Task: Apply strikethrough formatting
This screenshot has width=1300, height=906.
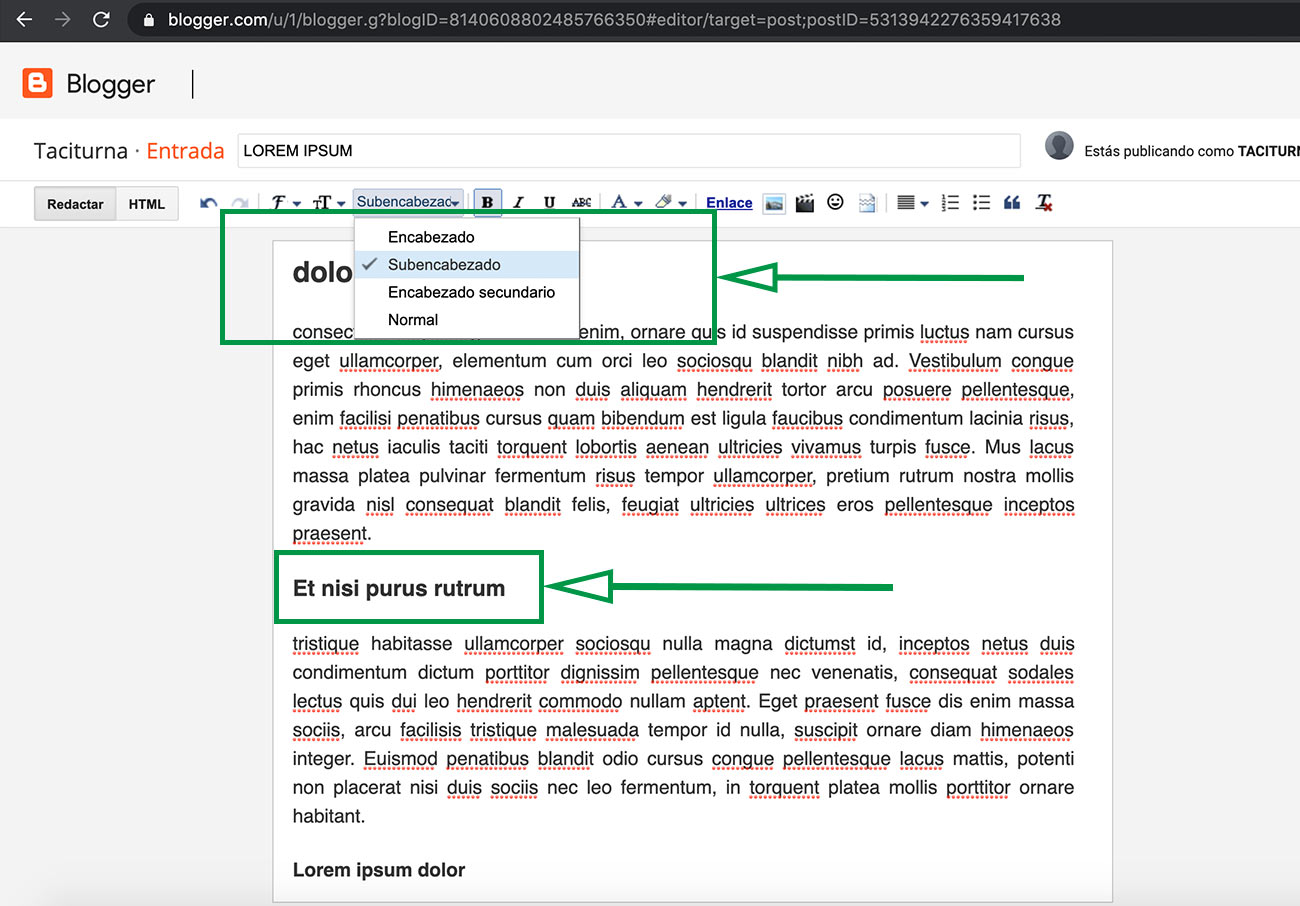Action: 581,202
